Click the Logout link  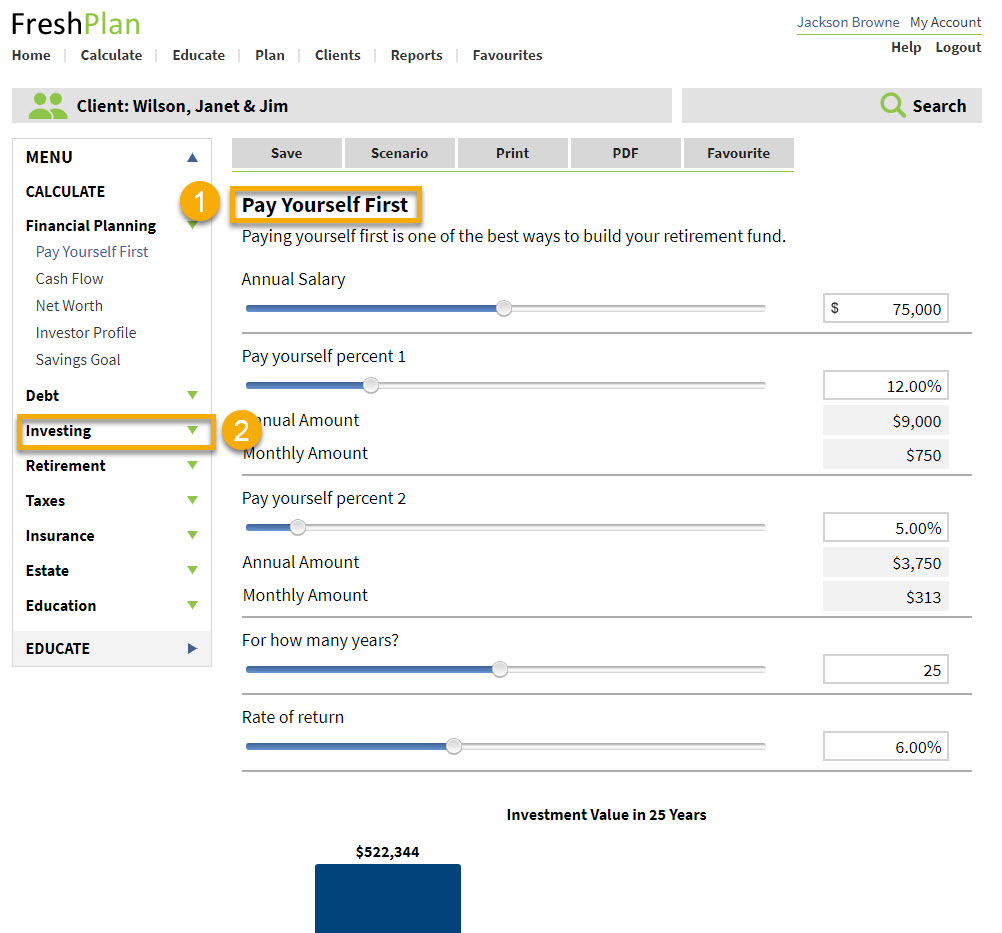(x=958, y=47)
